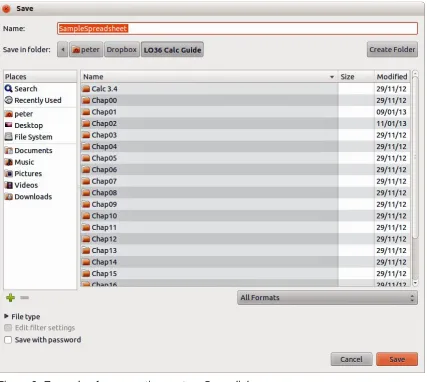Click the scrollbar down arrow
The width and height of the screenshot is (427, 382).
tap(415, 283)
